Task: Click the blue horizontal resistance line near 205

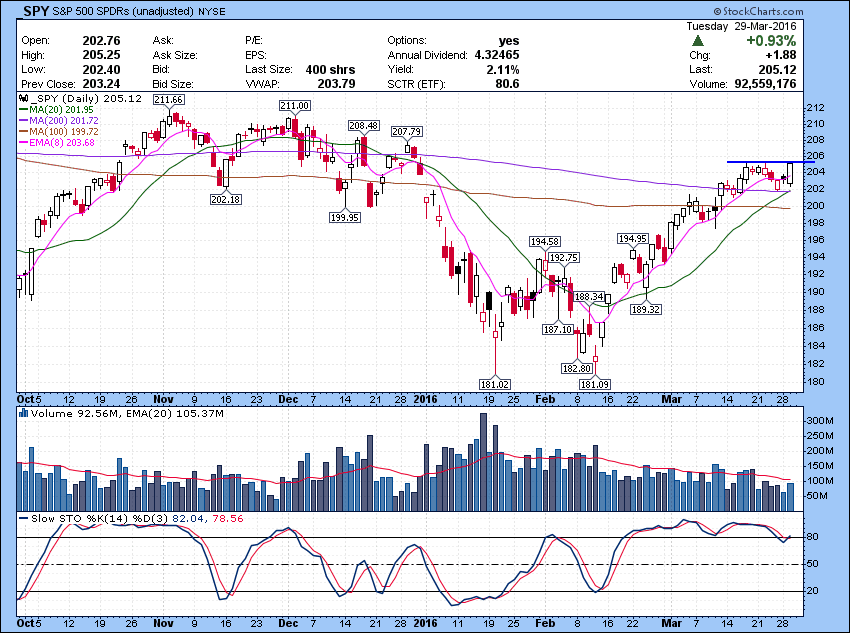Action: coord(770,162)
